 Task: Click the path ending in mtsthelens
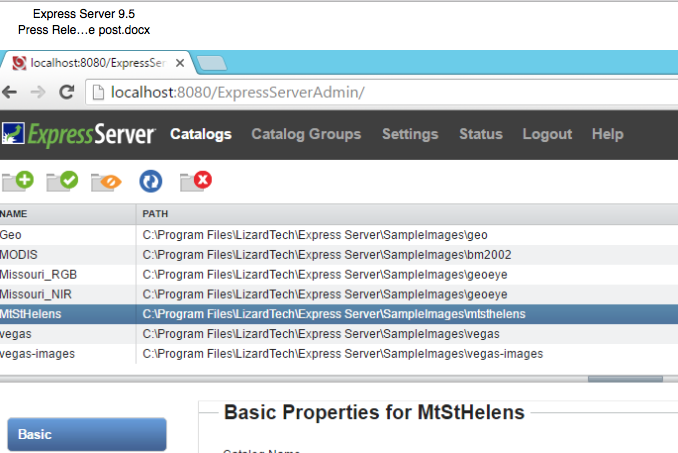(334, 314)
